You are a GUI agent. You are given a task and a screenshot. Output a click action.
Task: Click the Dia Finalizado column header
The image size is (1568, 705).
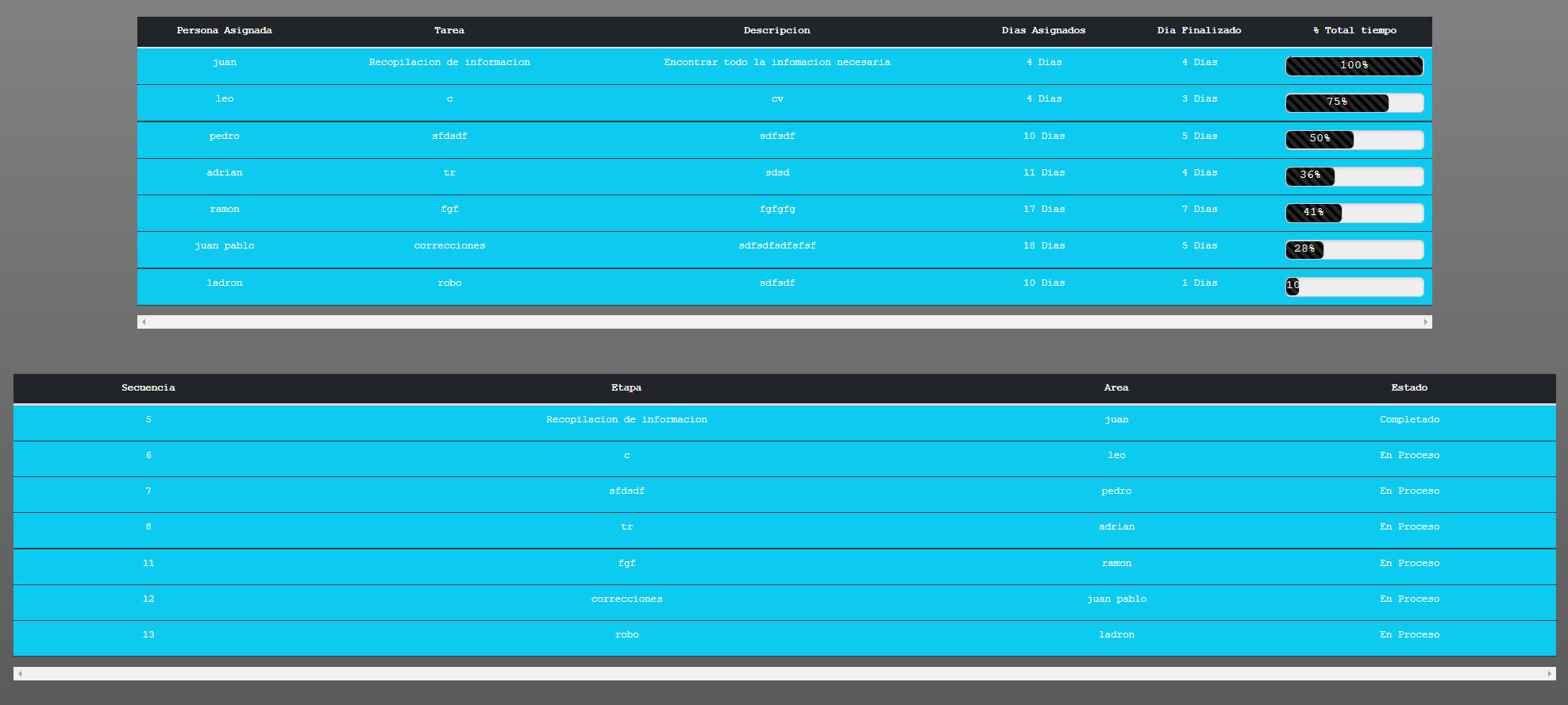1200,30
